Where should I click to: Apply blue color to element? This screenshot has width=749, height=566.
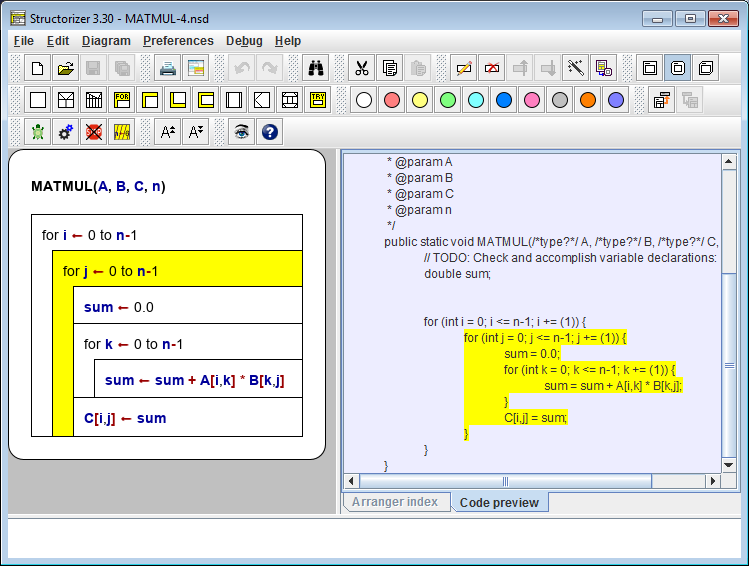[504, 100]
